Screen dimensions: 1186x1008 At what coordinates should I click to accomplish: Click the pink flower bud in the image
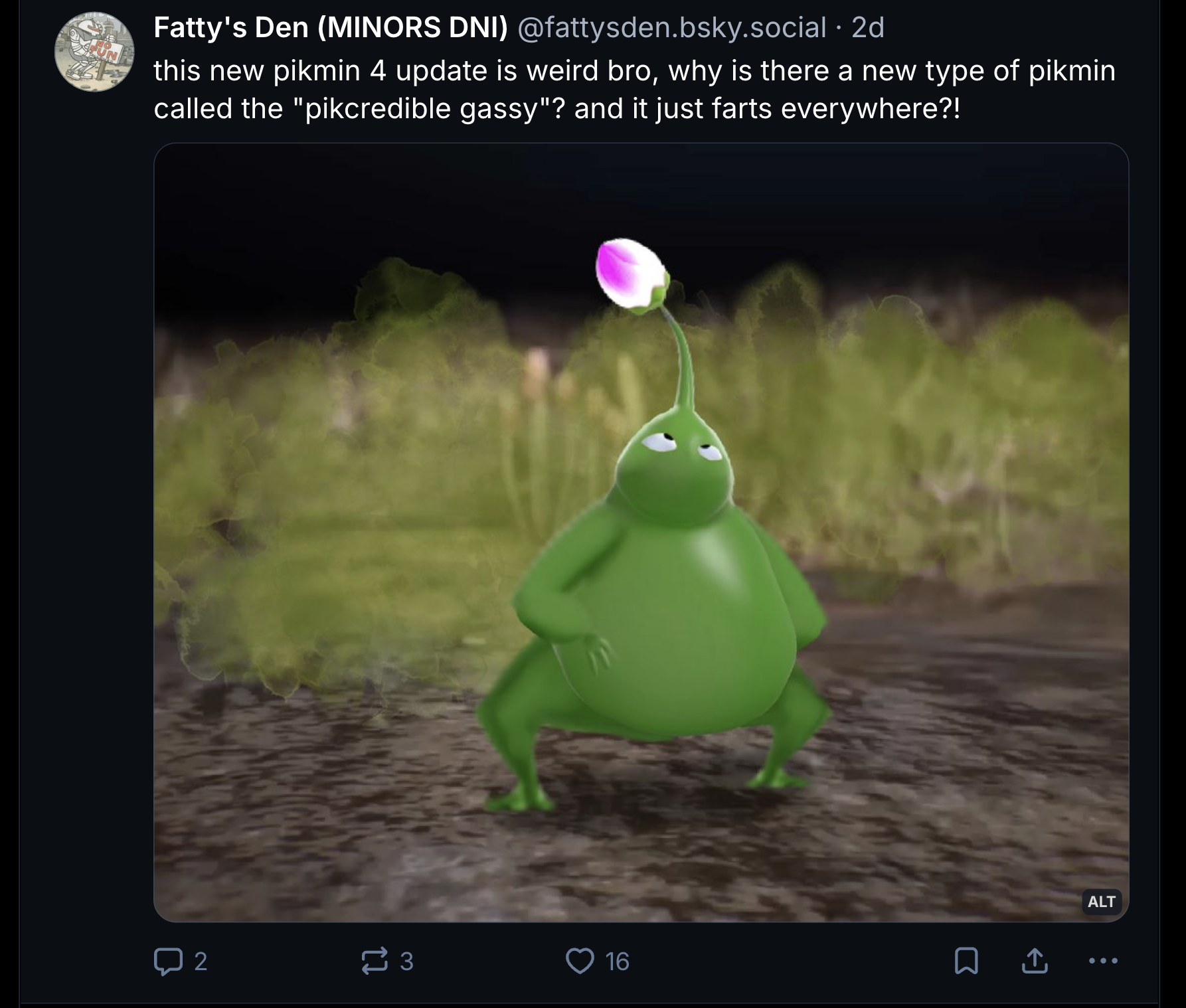pyautogui.click(x=630, y=274)
